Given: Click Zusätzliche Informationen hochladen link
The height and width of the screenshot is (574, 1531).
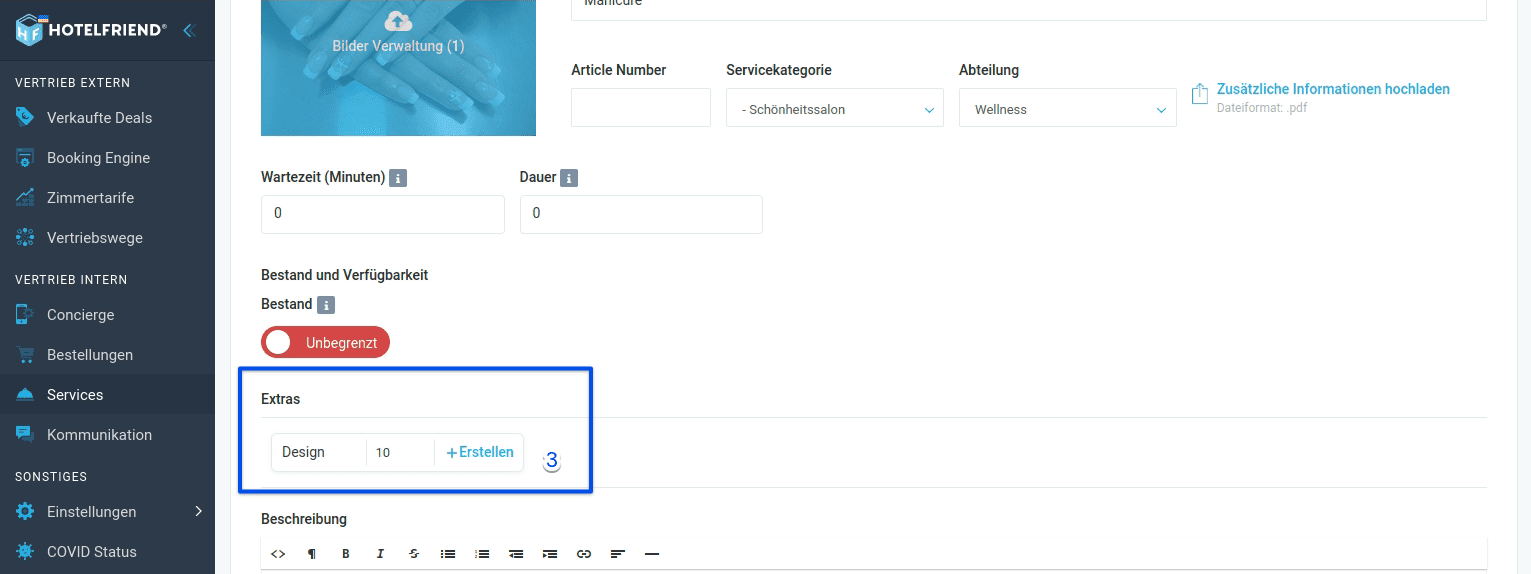Looking at the screenshot, I should [1333, 89].
